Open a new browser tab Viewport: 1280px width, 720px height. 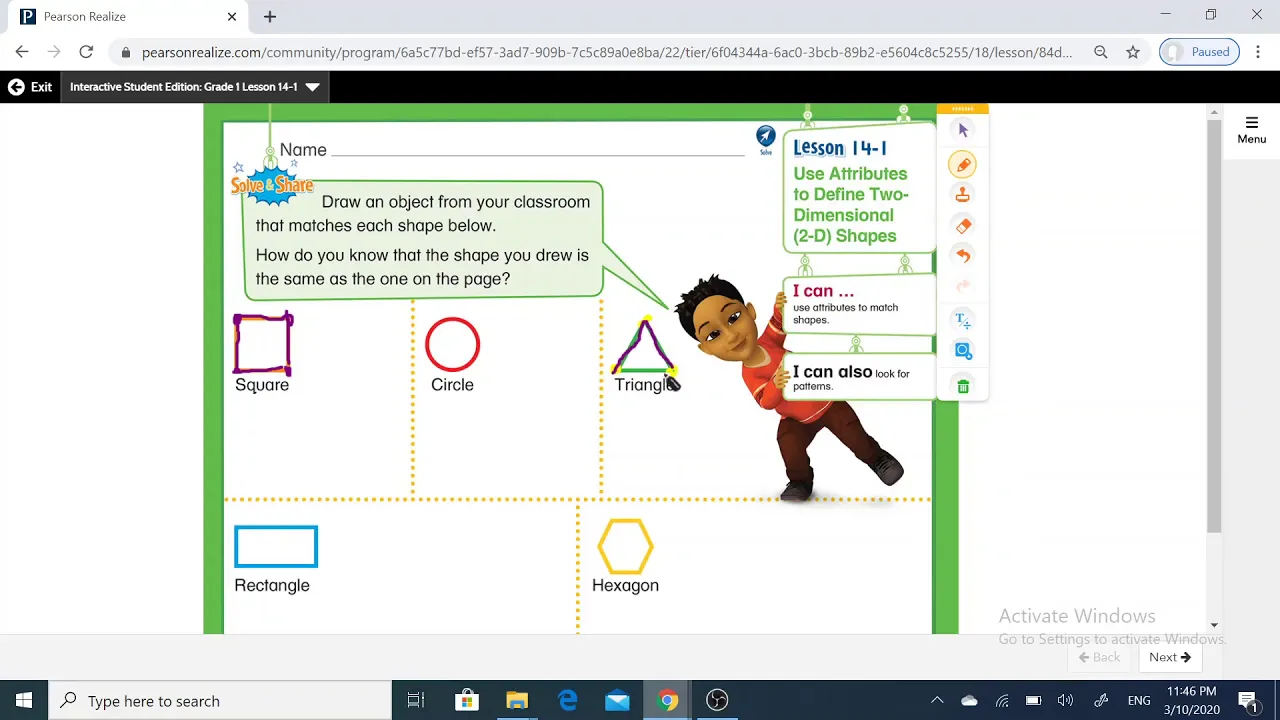click(270, 17)
